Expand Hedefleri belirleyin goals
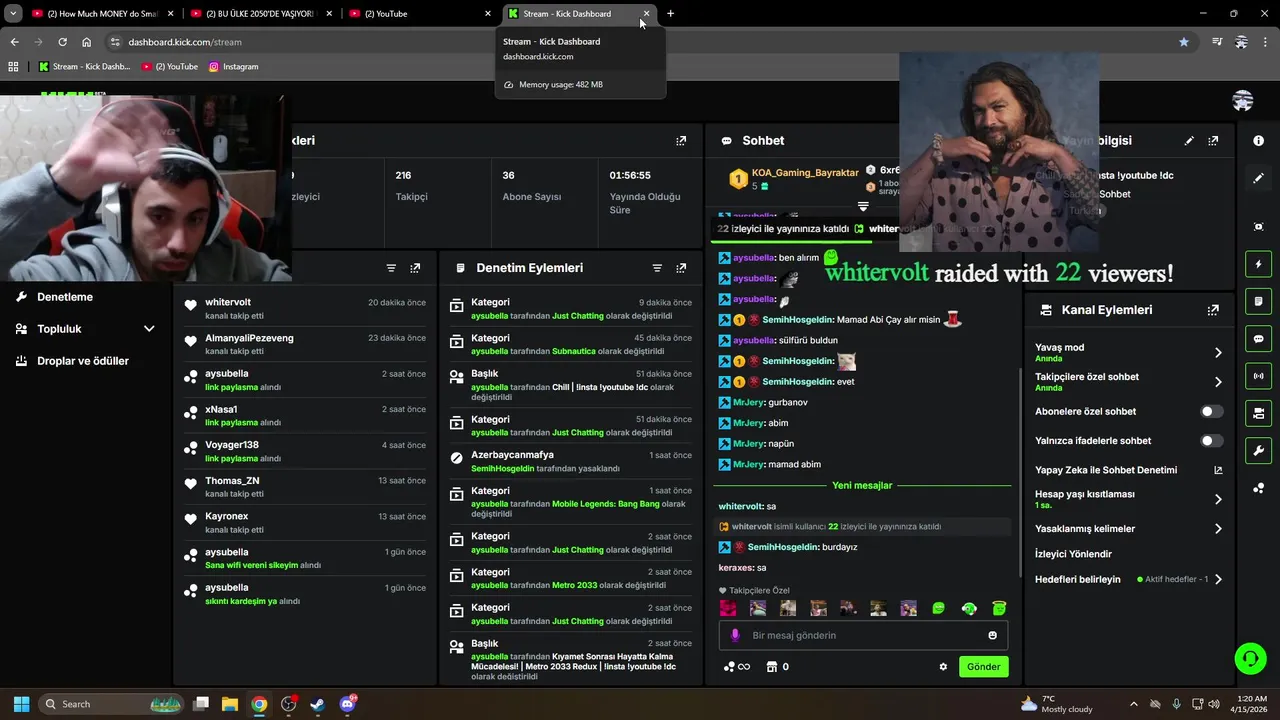The width and height of the screenshot is (1280, 720). [1218, 579]
